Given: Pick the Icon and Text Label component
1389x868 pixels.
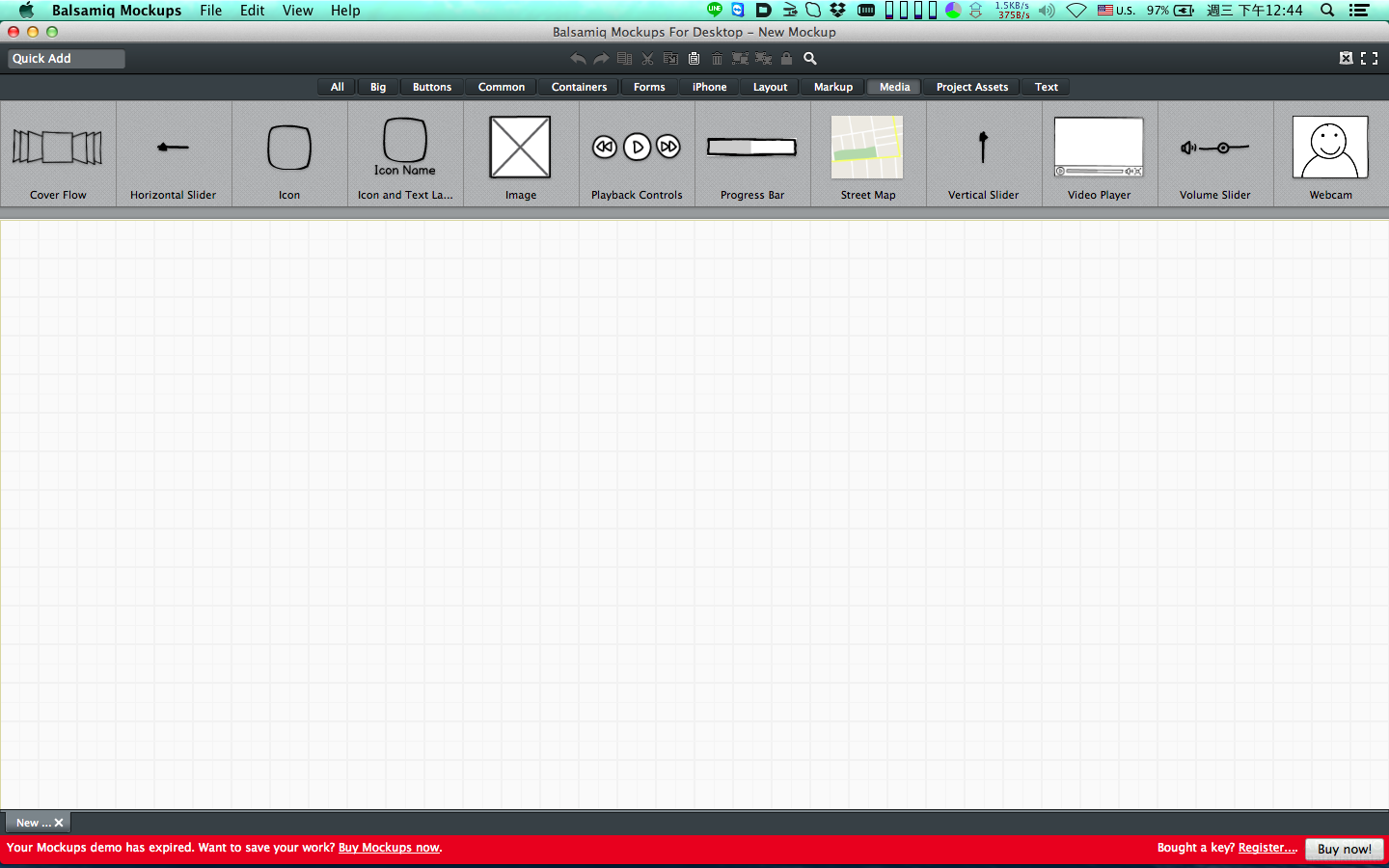Looking at the screenshot, I should coord(405,154).
